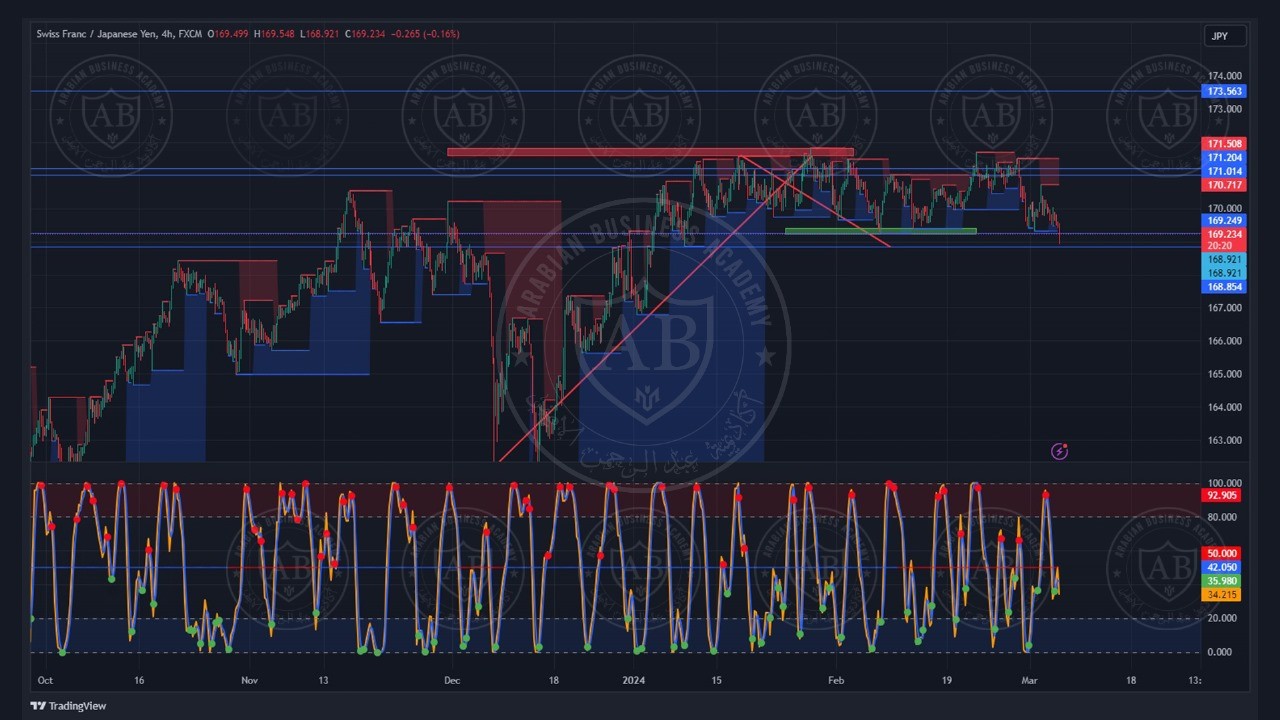Screen dimensions: 1280x720
Task: Click the Feb date on time axis
Action: [836, 680]
